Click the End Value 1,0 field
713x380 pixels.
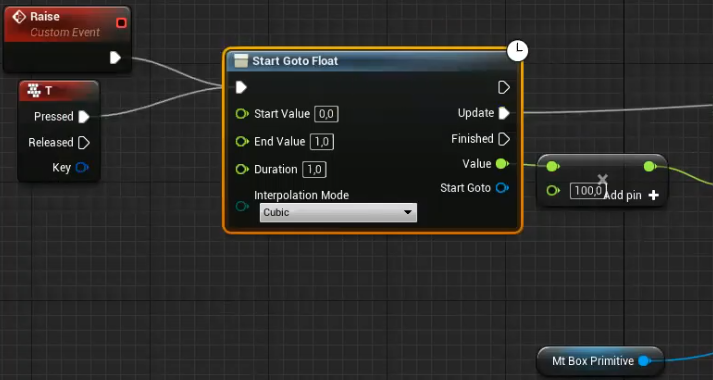pyautogui.click(x=321, y=142)
